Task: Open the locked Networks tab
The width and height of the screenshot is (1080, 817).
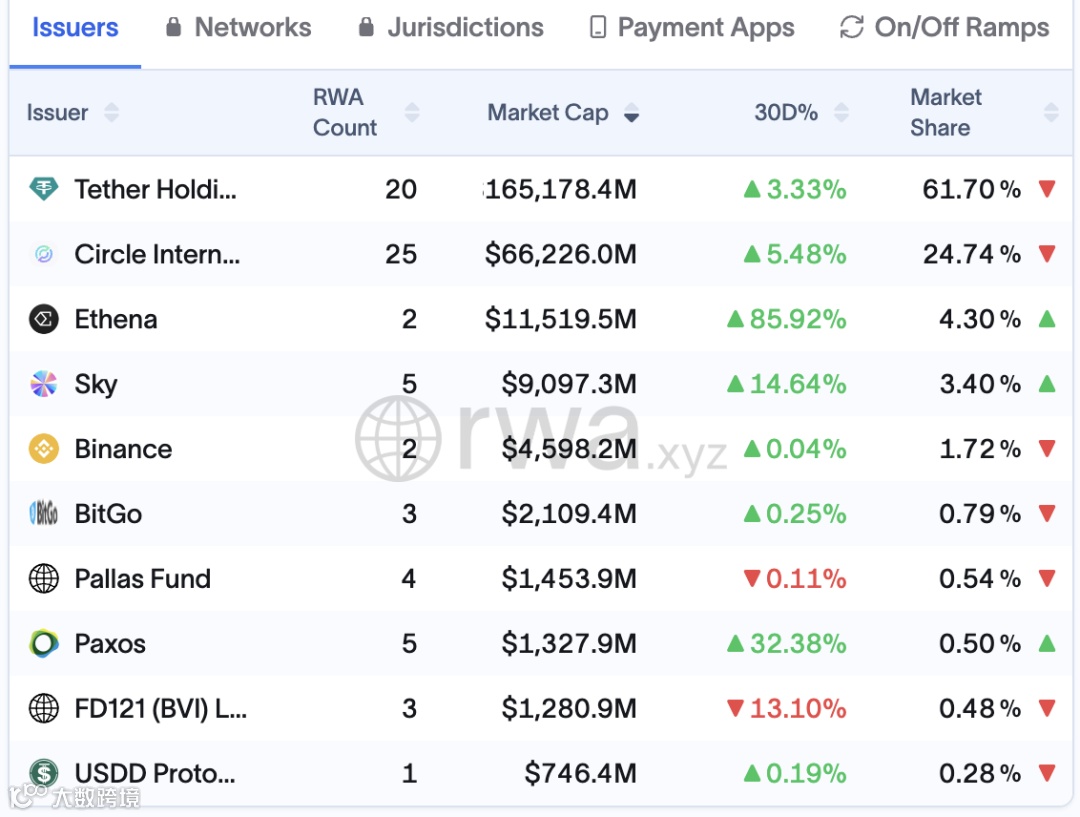Action: click(238, 28)
